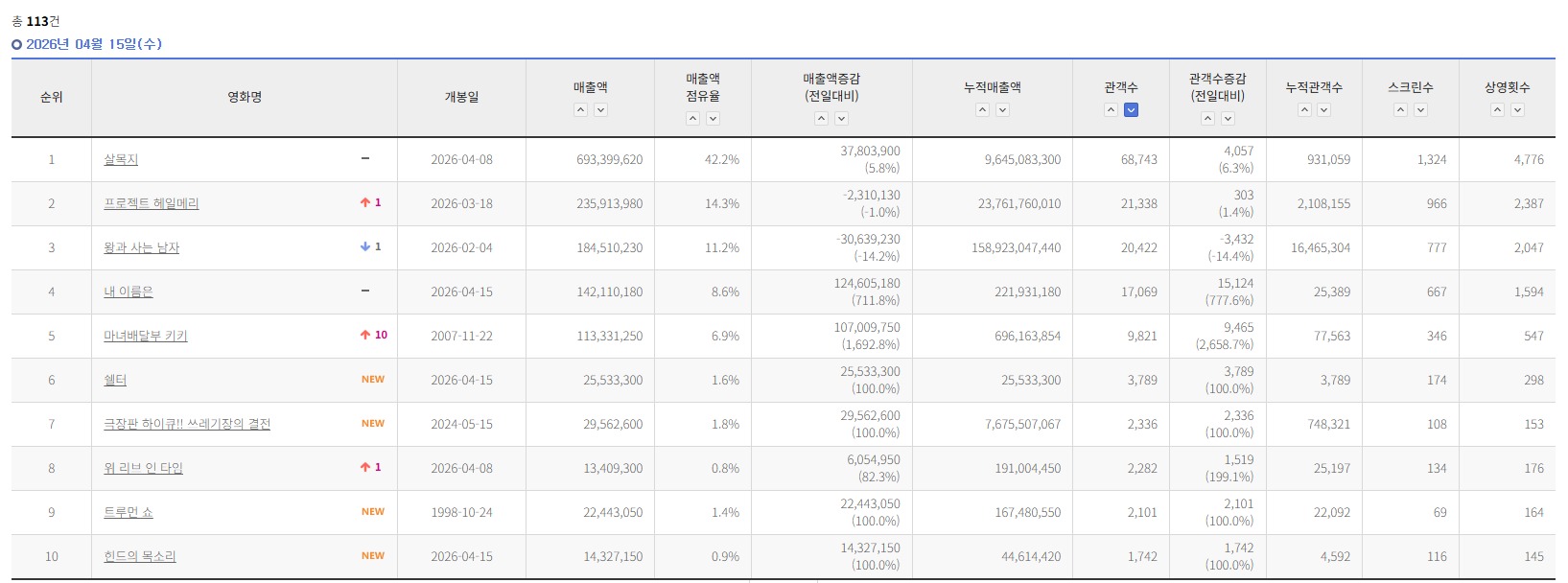
Task: Open the 프로젝트 헤일메리 movie link
Action: [x=152, y=203]
